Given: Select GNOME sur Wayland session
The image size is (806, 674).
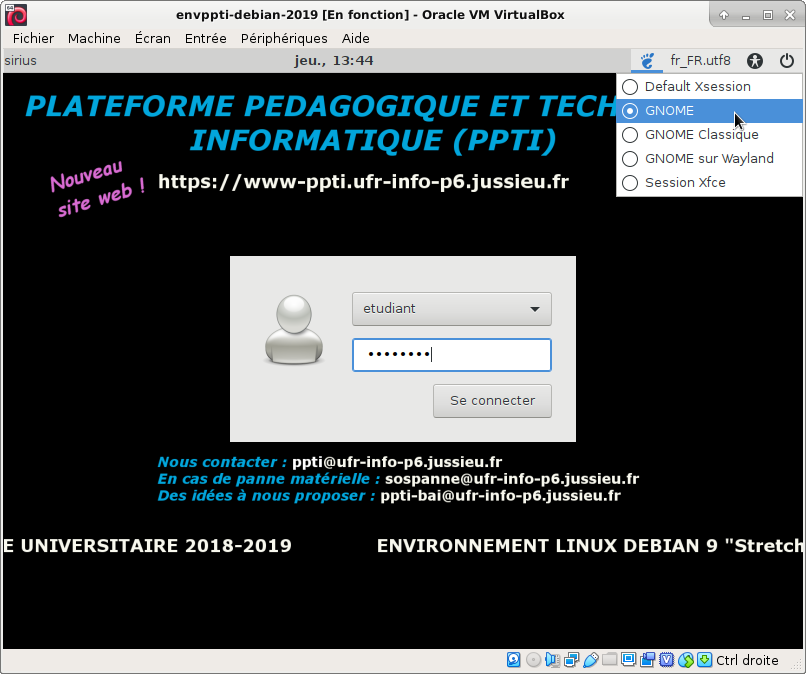Looking at the screenshot, I should (x=709, y=159).
